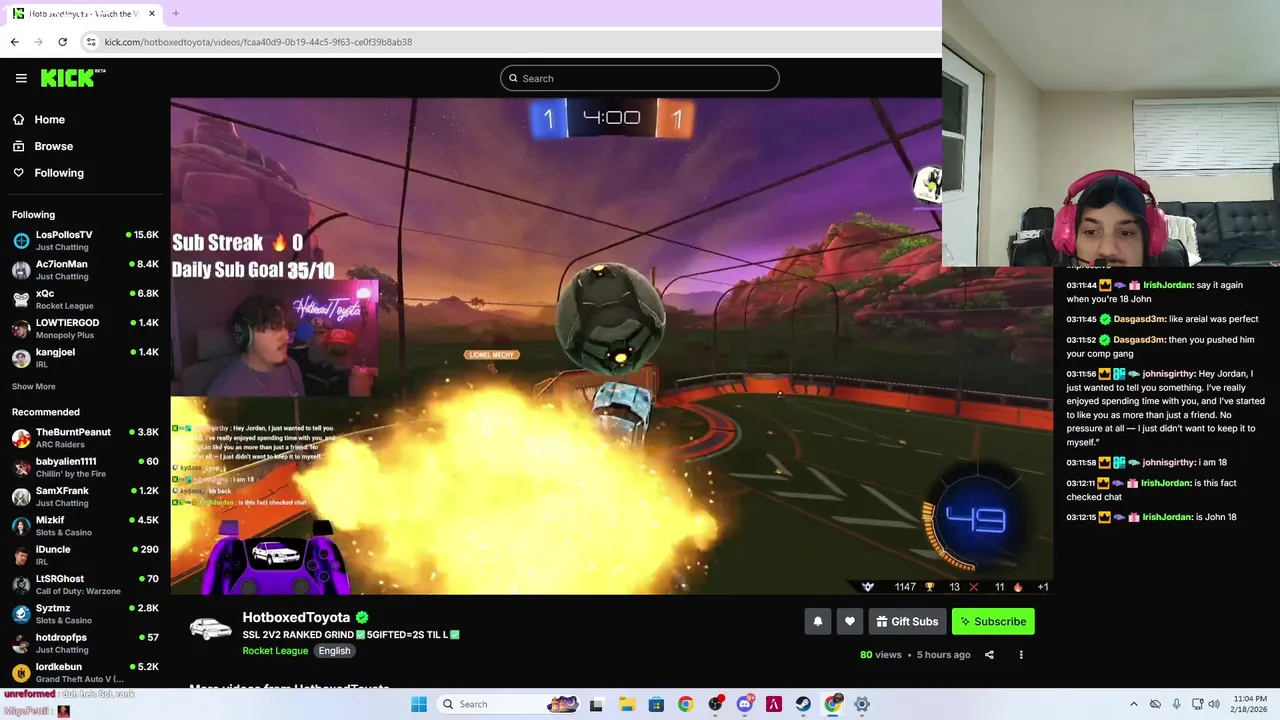Select the Hotboxedtoyota Kick browser tab
The width and height of the screenshot is (1280, 720).
84,14
